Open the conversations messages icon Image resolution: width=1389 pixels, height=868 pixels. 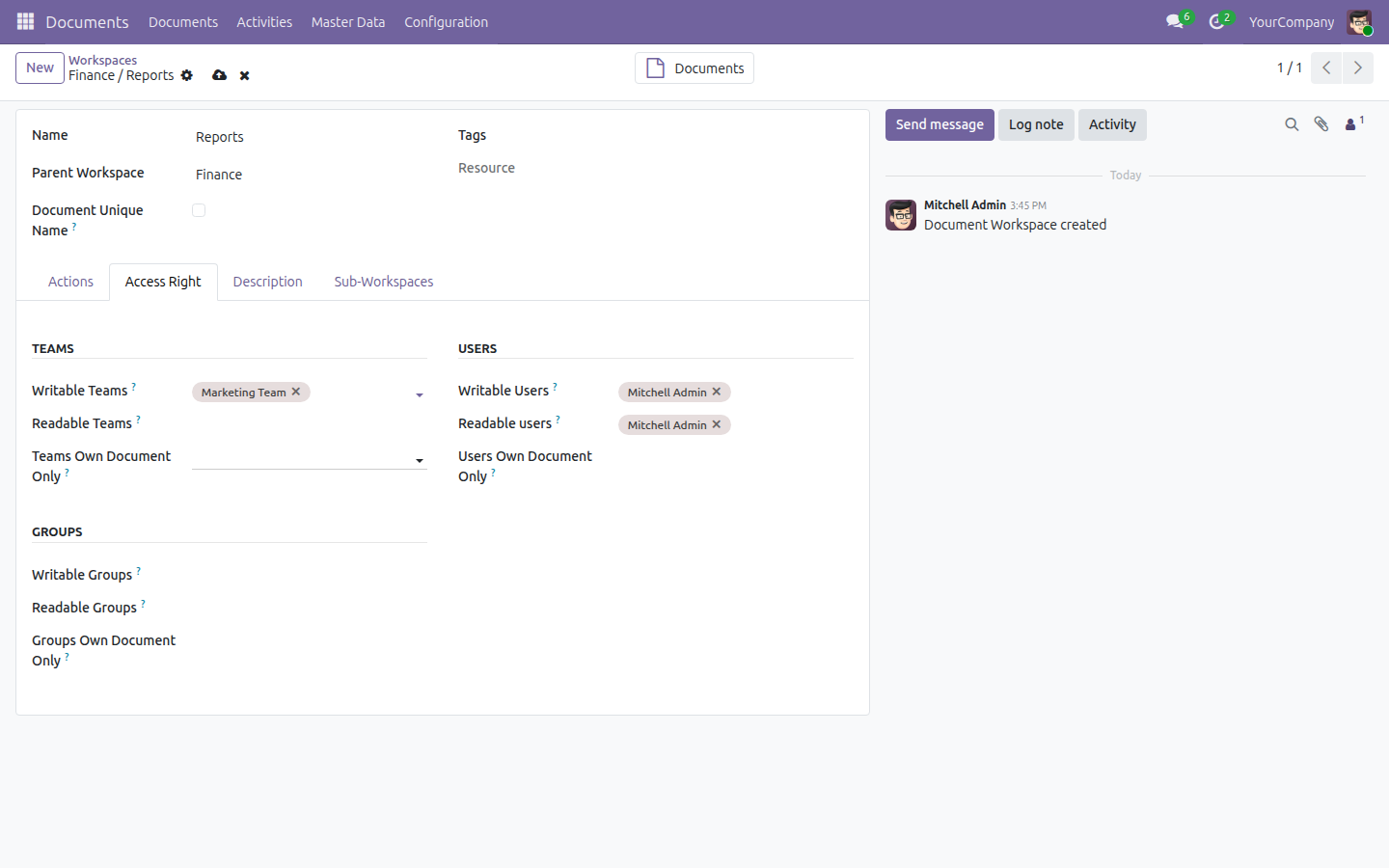[x=1175, y=21]
